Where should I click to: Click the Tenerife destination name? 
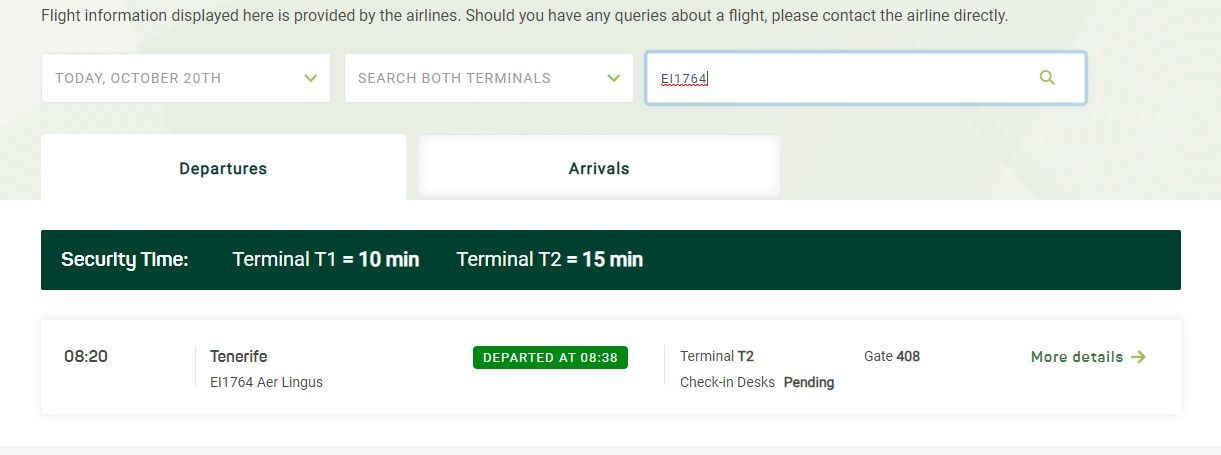pyautogui.click(x=238, y=357)
